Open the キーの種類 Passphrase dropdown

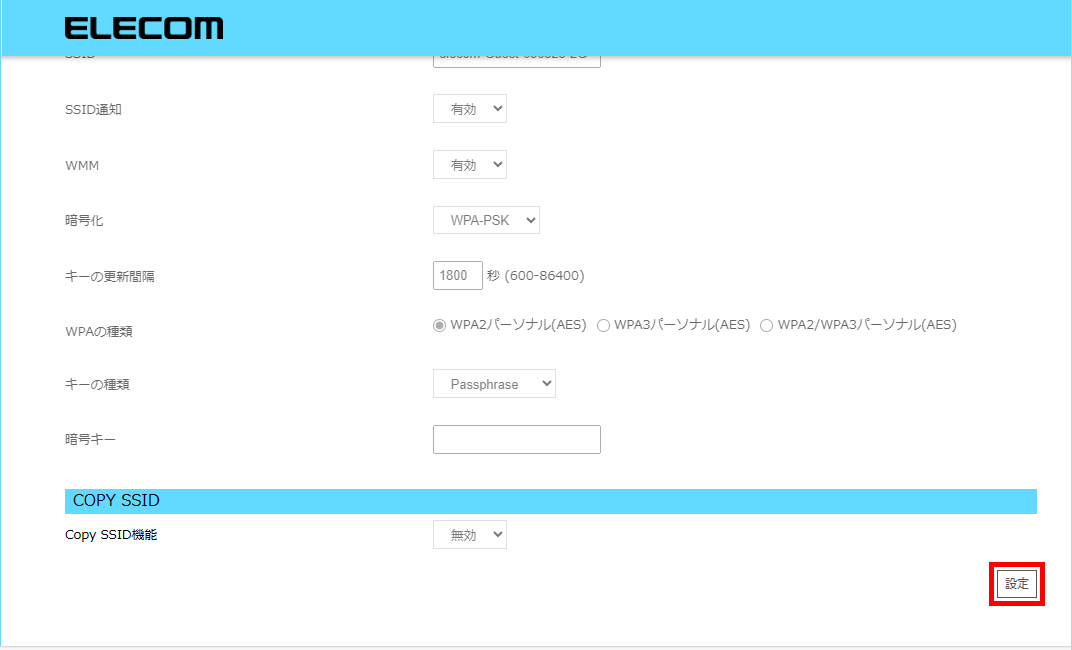[494, 383]
